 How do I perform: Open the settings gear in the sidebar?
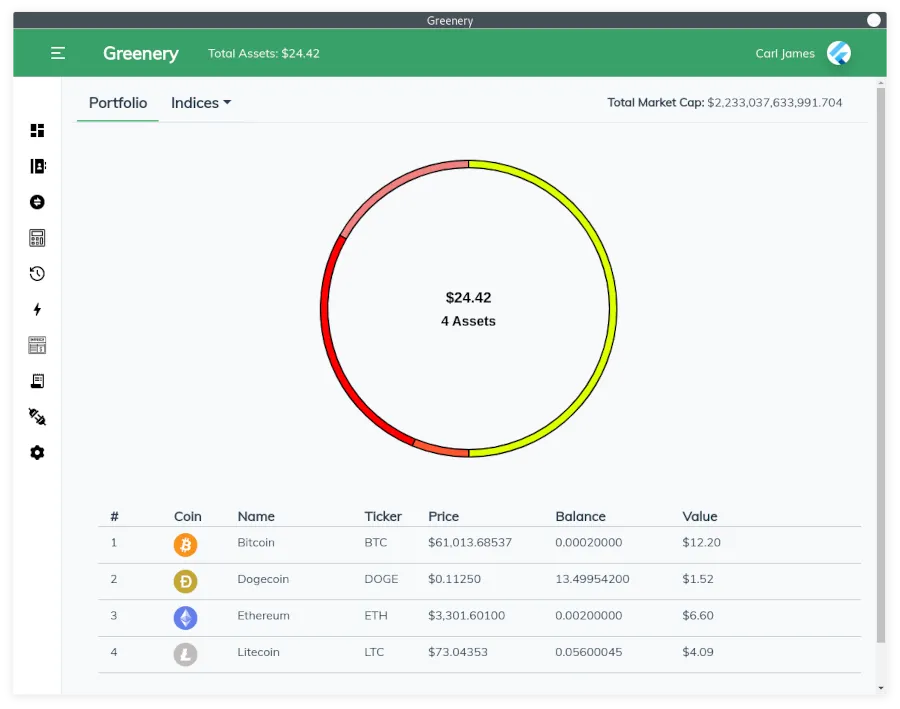(x=37, y=452)
